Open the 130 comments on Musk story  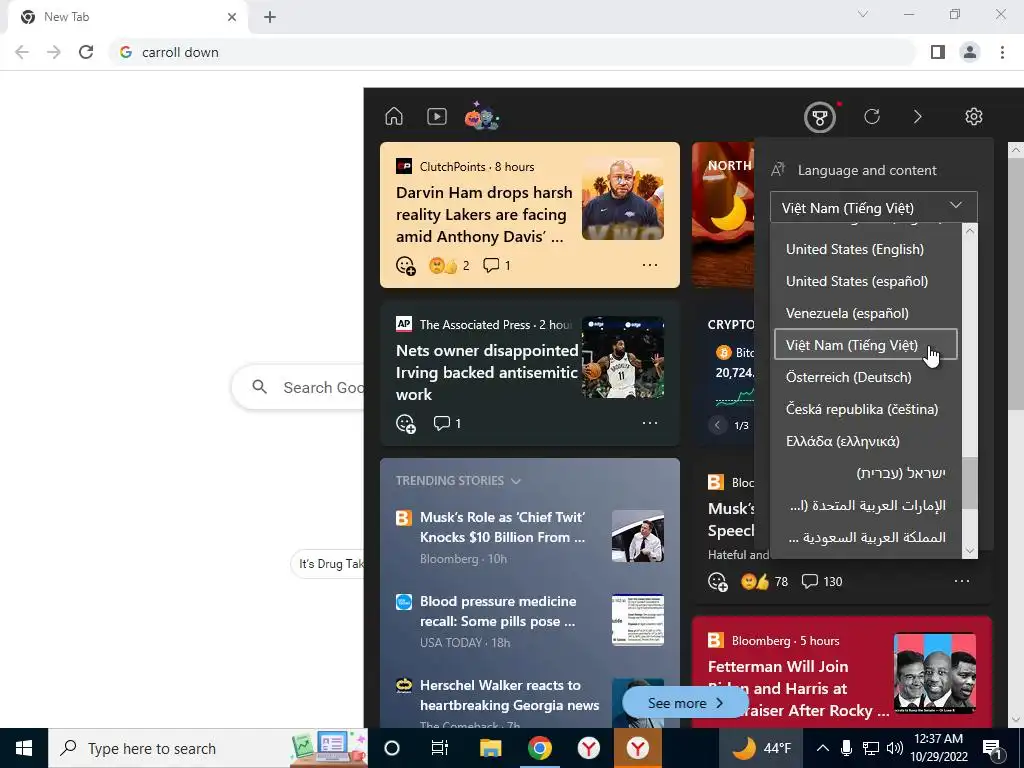click(822, 581)
